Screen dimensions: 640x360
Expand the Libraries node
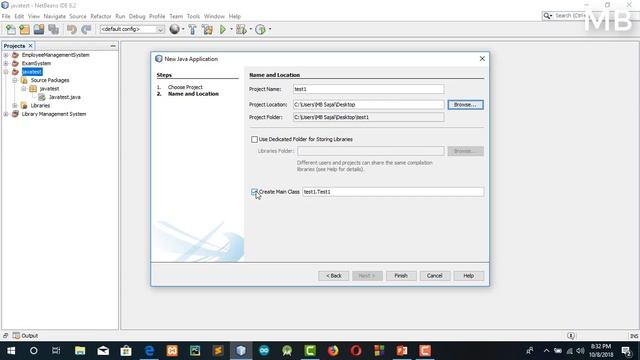15,106
